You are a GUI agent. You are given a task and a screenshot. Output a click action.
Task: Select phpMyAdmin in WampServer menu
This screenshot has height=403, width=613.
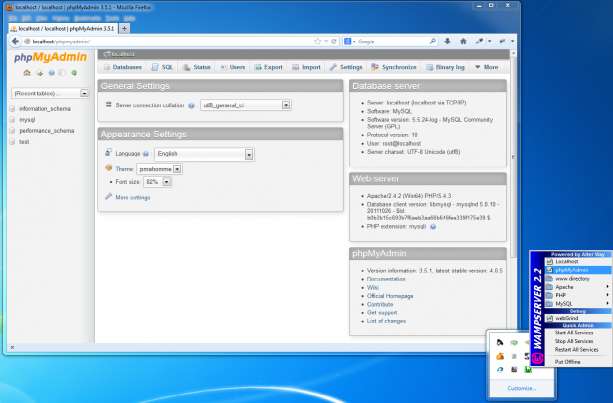[x=578, y=270]
